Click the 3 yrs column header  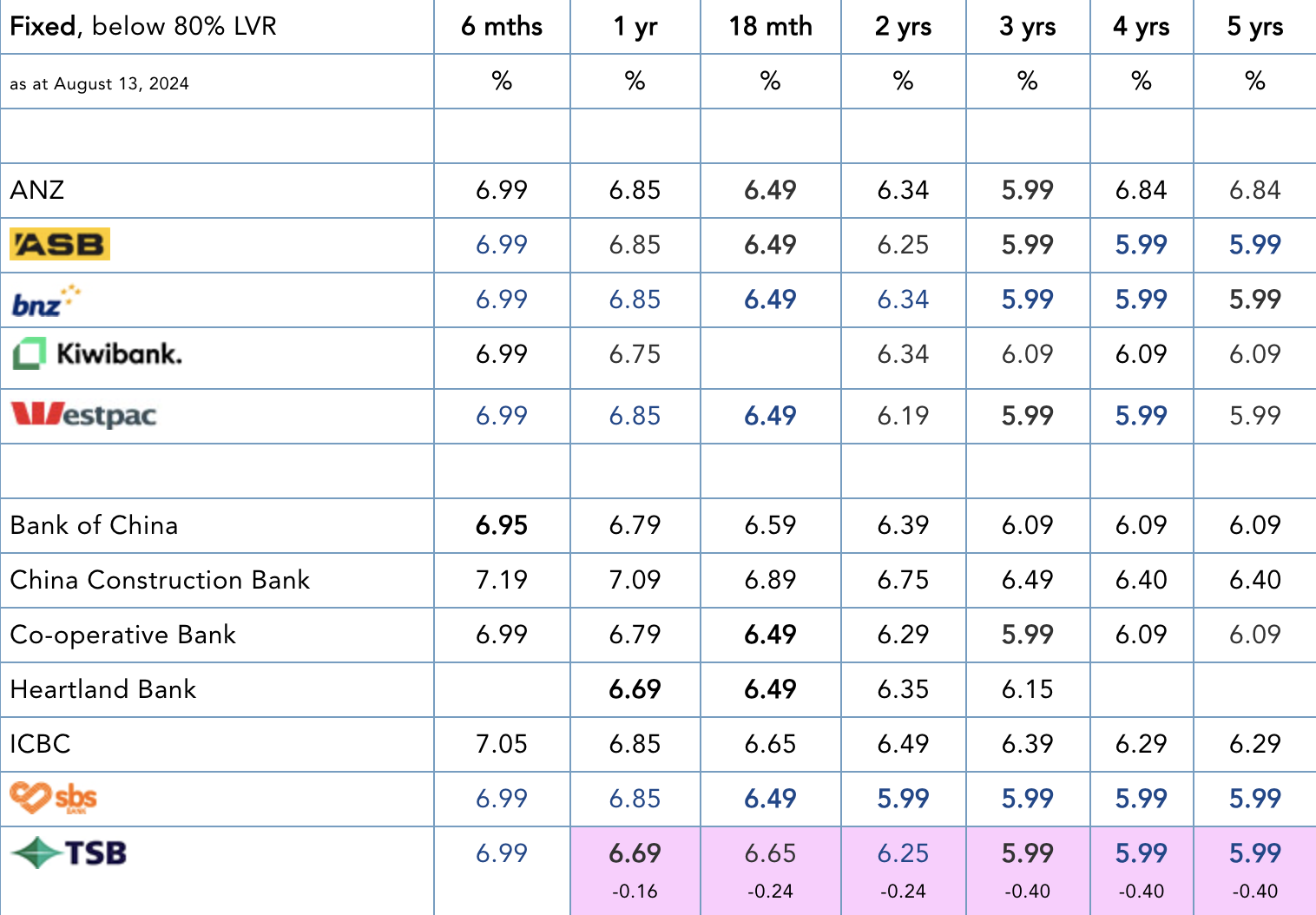(x=1028, y=27)
